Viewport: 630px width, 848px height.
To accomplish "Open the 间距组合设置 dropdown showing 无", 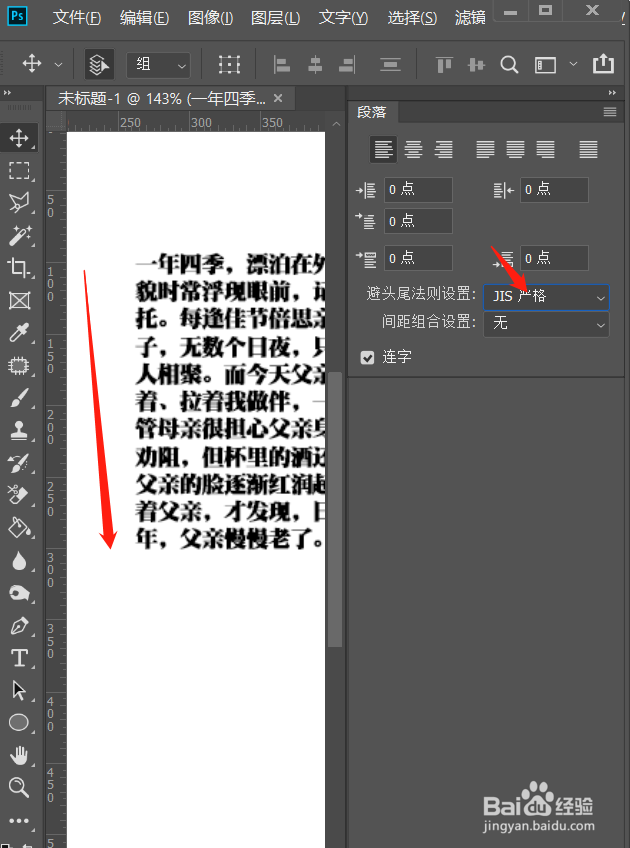I will click(546, 324).
